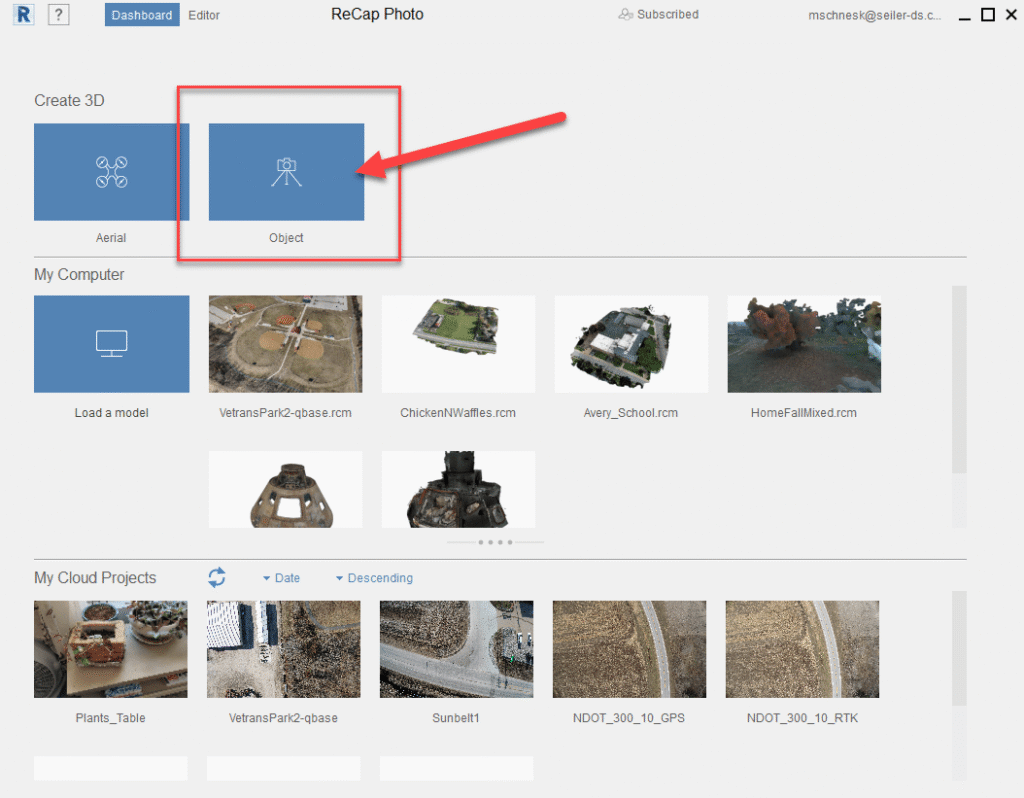1024x798 pixels.
Task: Open the ChickenNWaffles.rcm model
Action: pos(458,343)
